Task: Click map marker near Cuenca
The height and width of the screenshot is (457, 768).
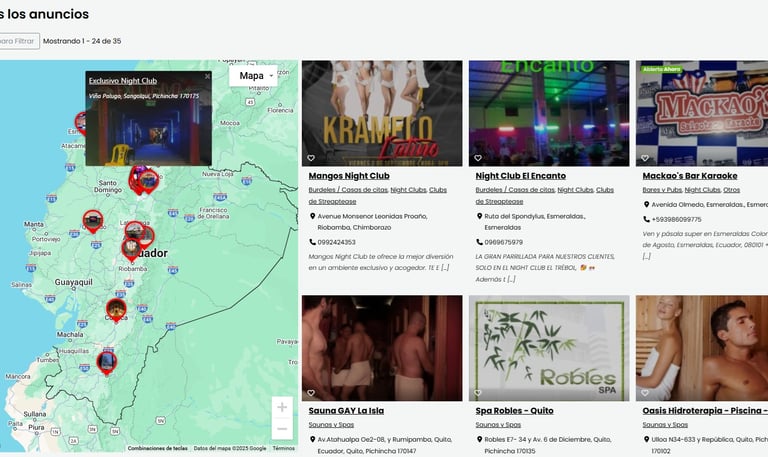Action: click(x=116, y=310)
